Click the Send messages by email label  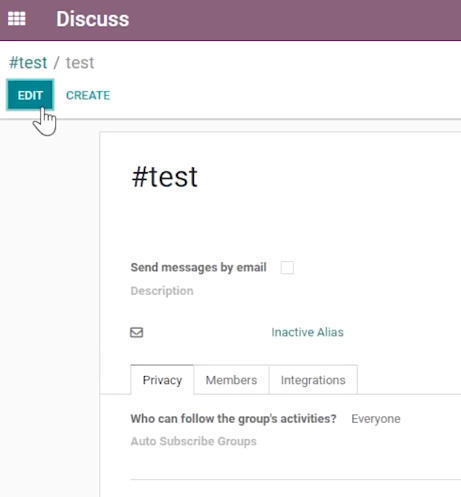(x=198, y=267)
